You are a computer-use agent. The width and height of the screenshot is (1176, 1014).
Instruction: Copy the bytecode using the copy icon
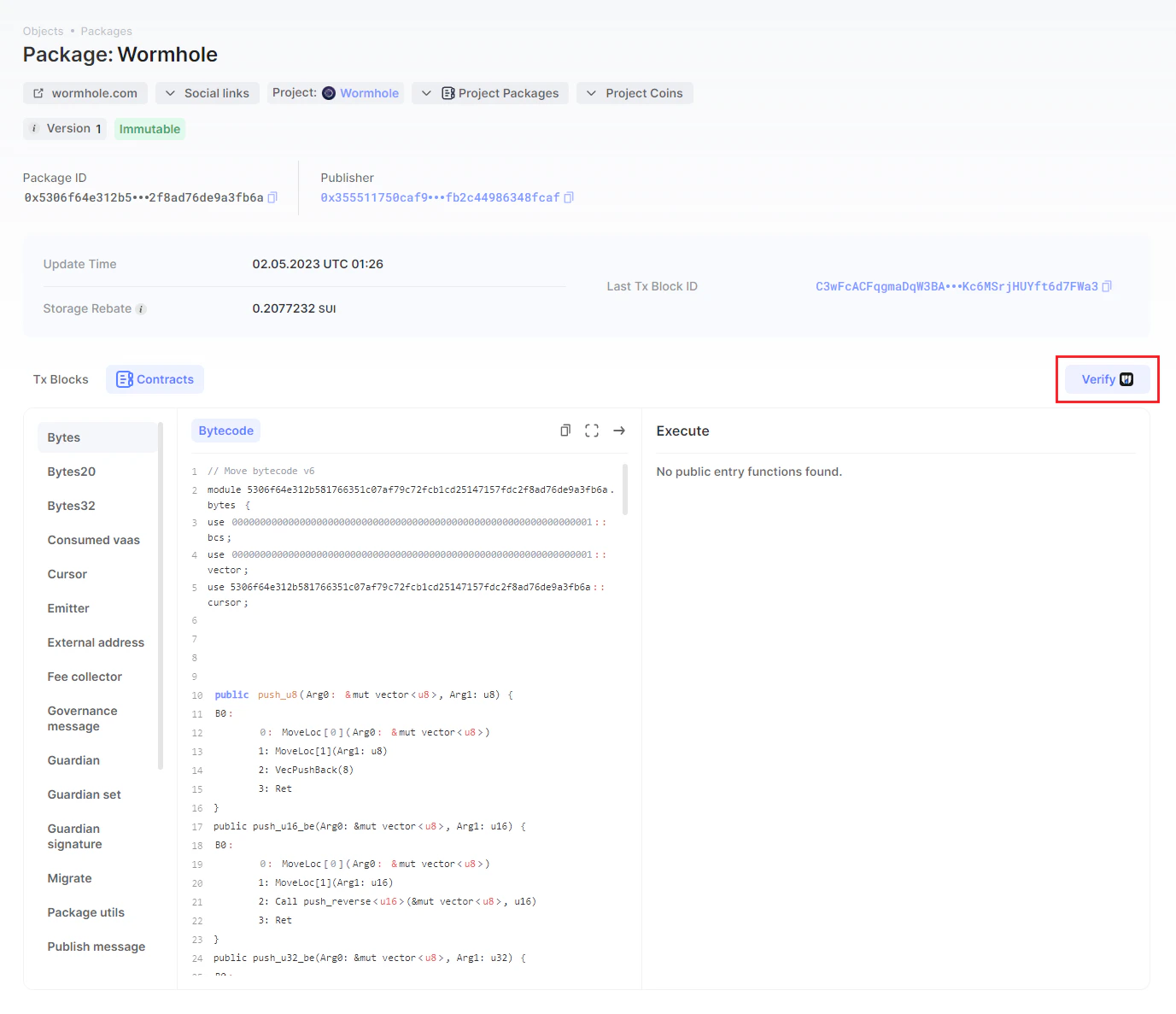565,431
